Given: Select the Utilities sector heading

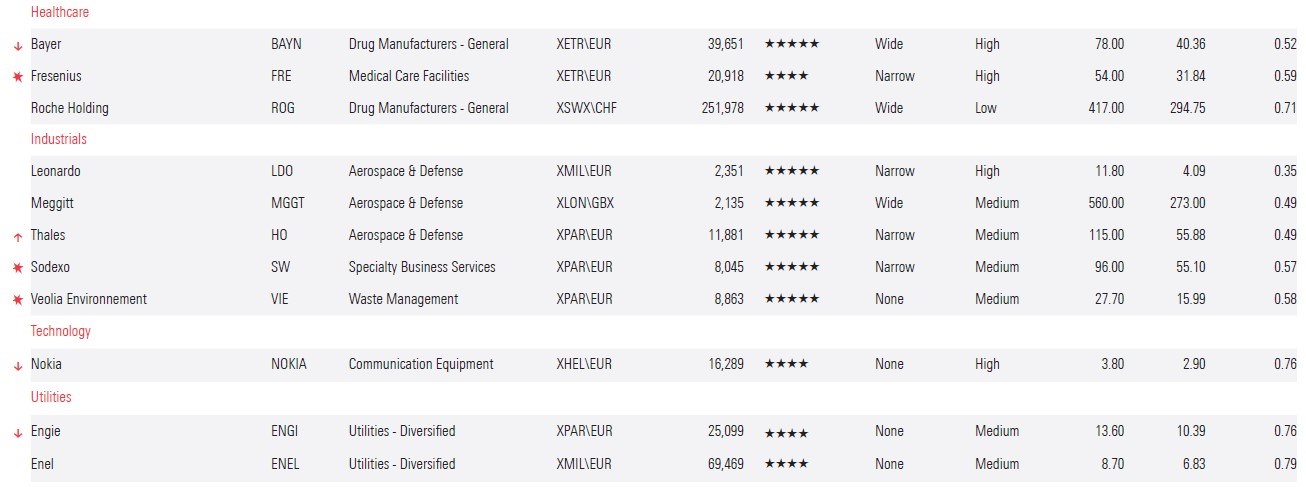Looking at the screenshot, I should [x=51, y=397].
